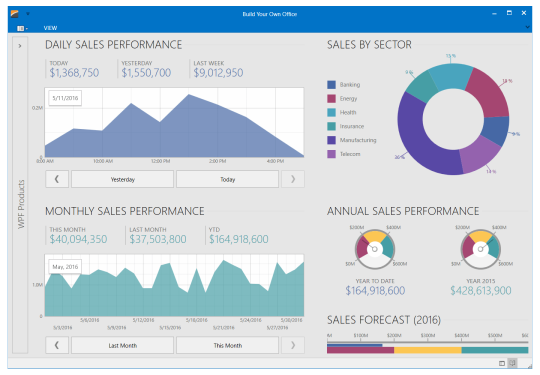Go to previous month with left arrow
Screen dimensions: 540x375
(57, 345)
